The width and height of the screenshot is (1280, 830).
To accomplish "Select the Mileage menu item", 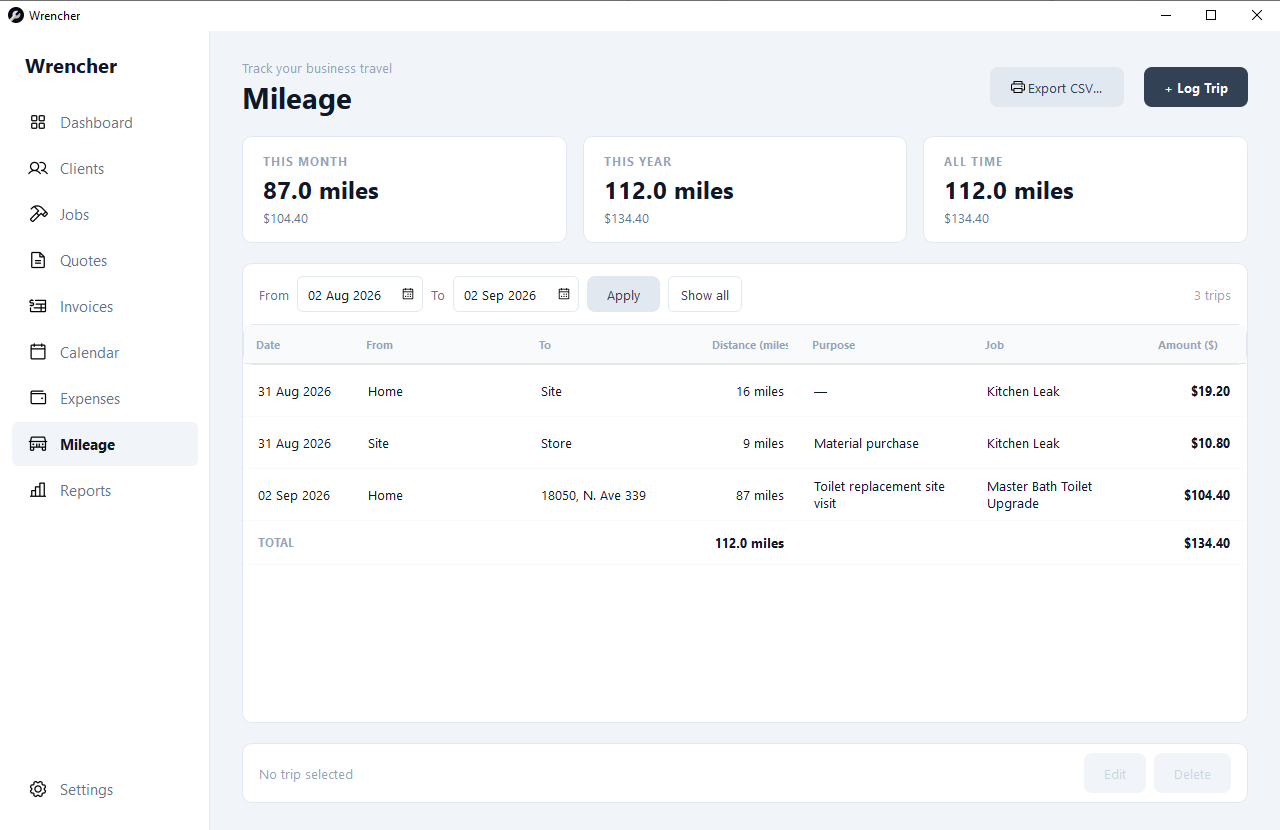I will (x=105, y=444).
